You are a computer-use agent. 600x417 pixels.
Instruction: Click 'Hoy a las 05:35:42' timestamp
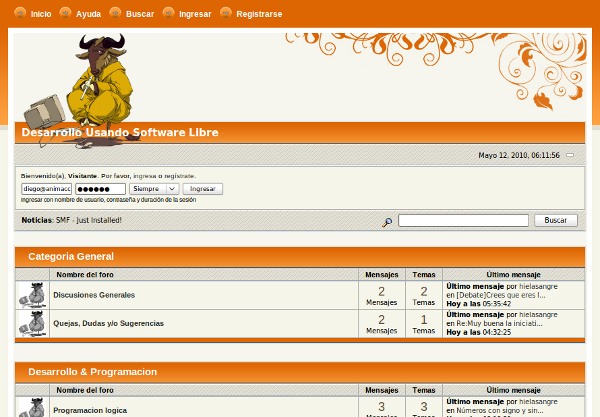pyautogui.click(x=478, y=304)
